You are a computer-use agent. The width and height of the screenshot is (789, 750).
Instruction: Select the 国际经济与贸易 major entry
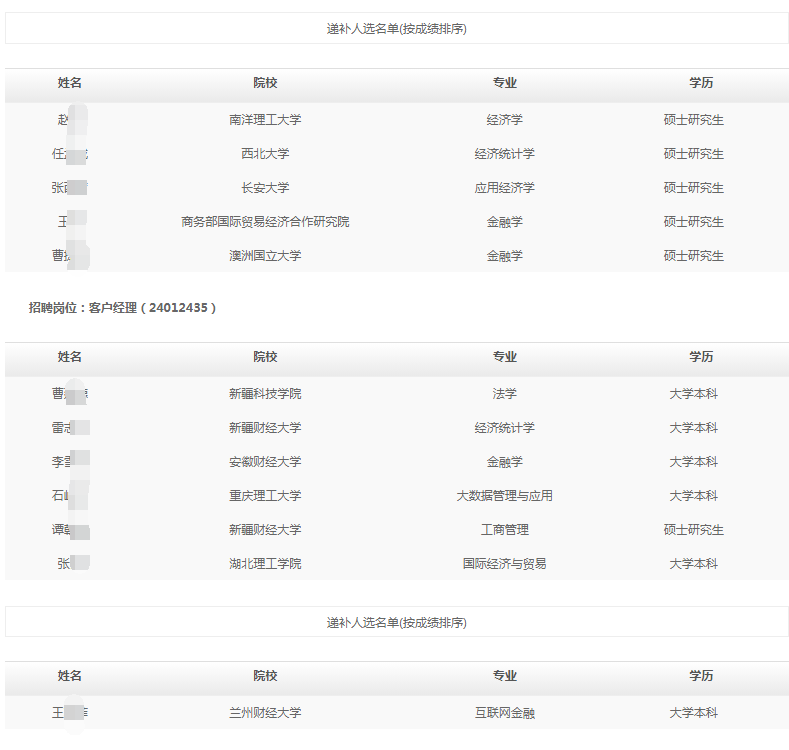pyautogui.click(x=504, y=564)
